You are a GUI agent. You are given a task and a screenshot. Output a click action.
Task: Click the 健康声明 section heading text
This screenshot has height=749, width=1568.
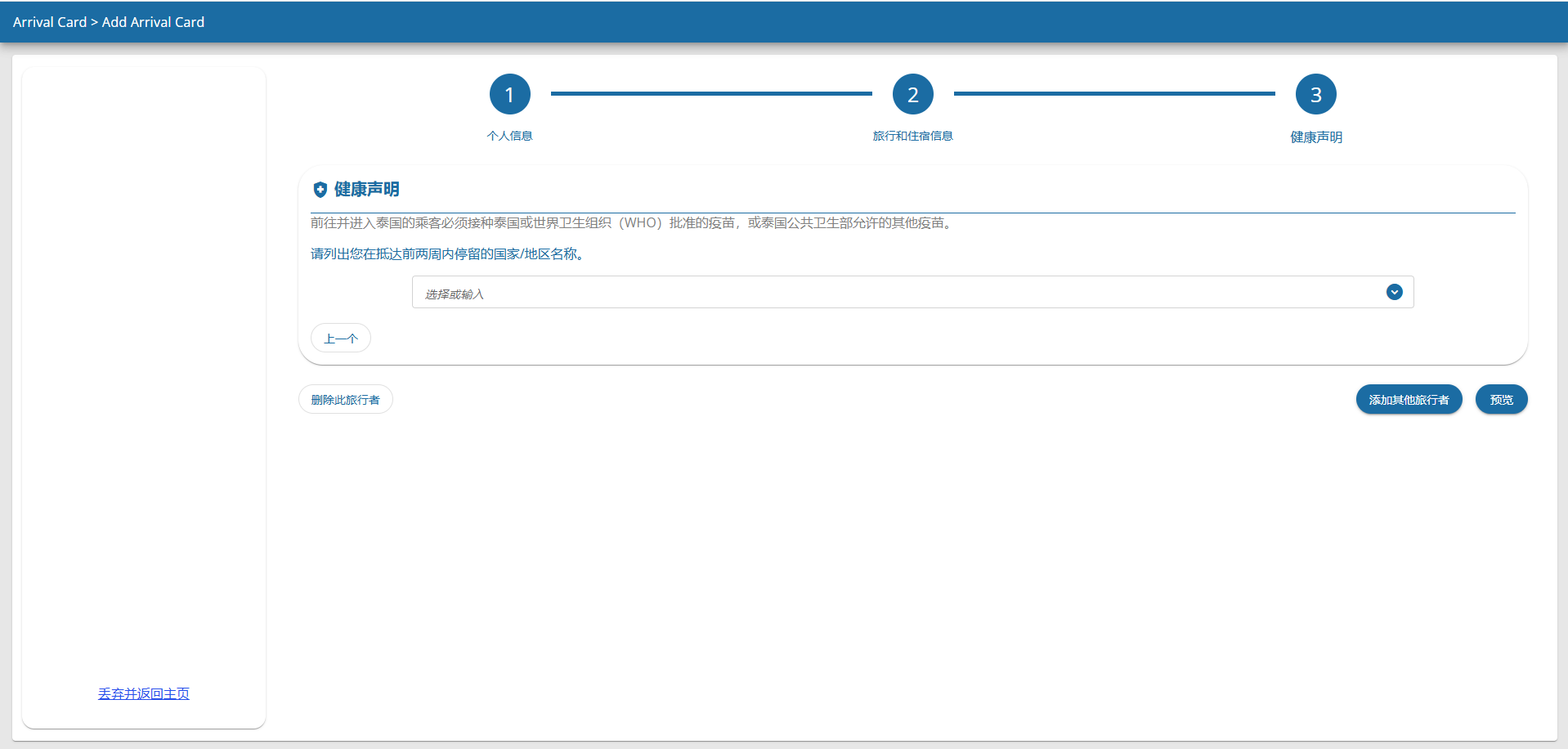(x=366, y=190)
